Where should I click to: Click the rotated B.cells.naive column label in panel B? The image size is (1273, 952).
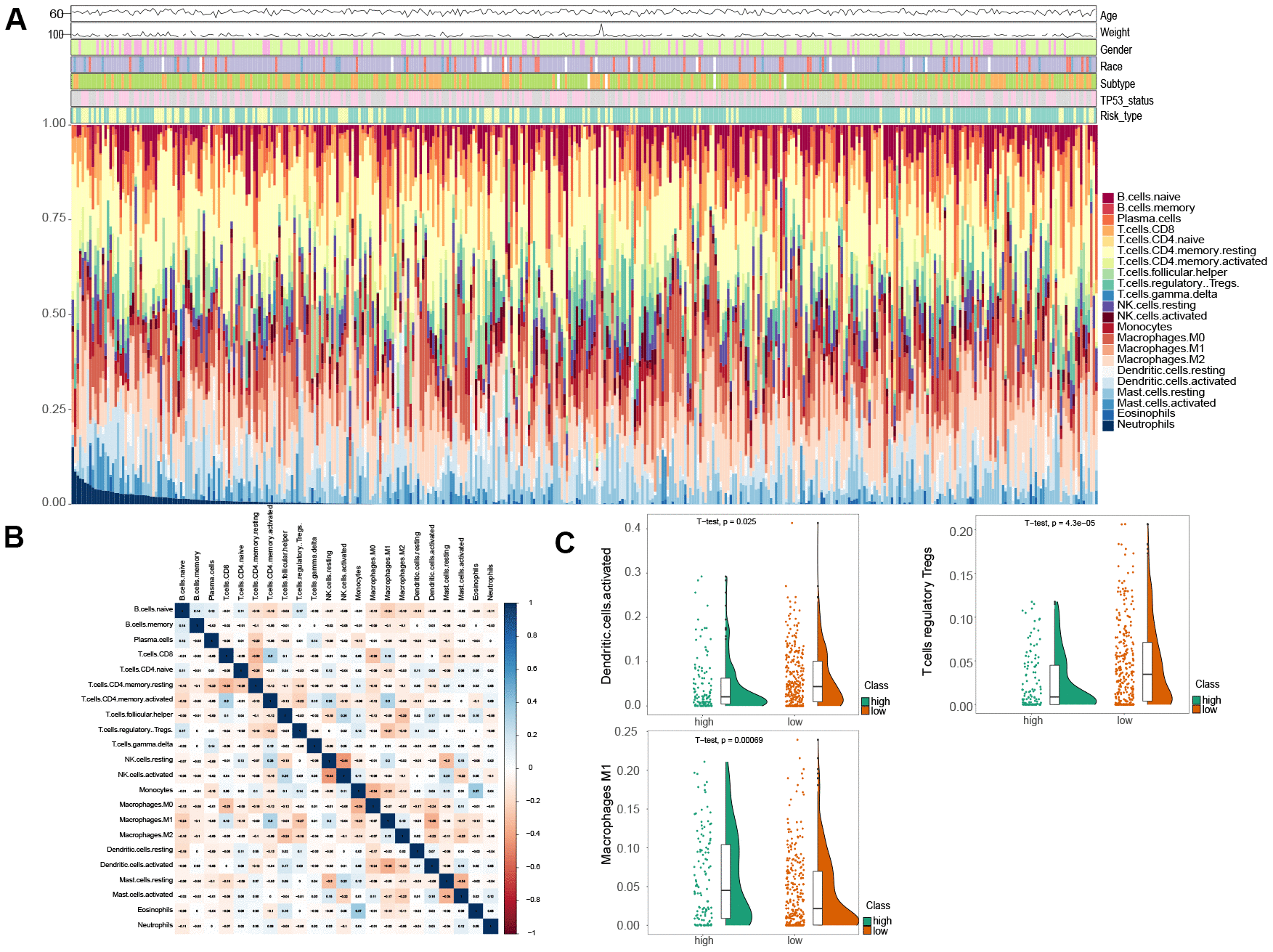click(x=182, y=580)
